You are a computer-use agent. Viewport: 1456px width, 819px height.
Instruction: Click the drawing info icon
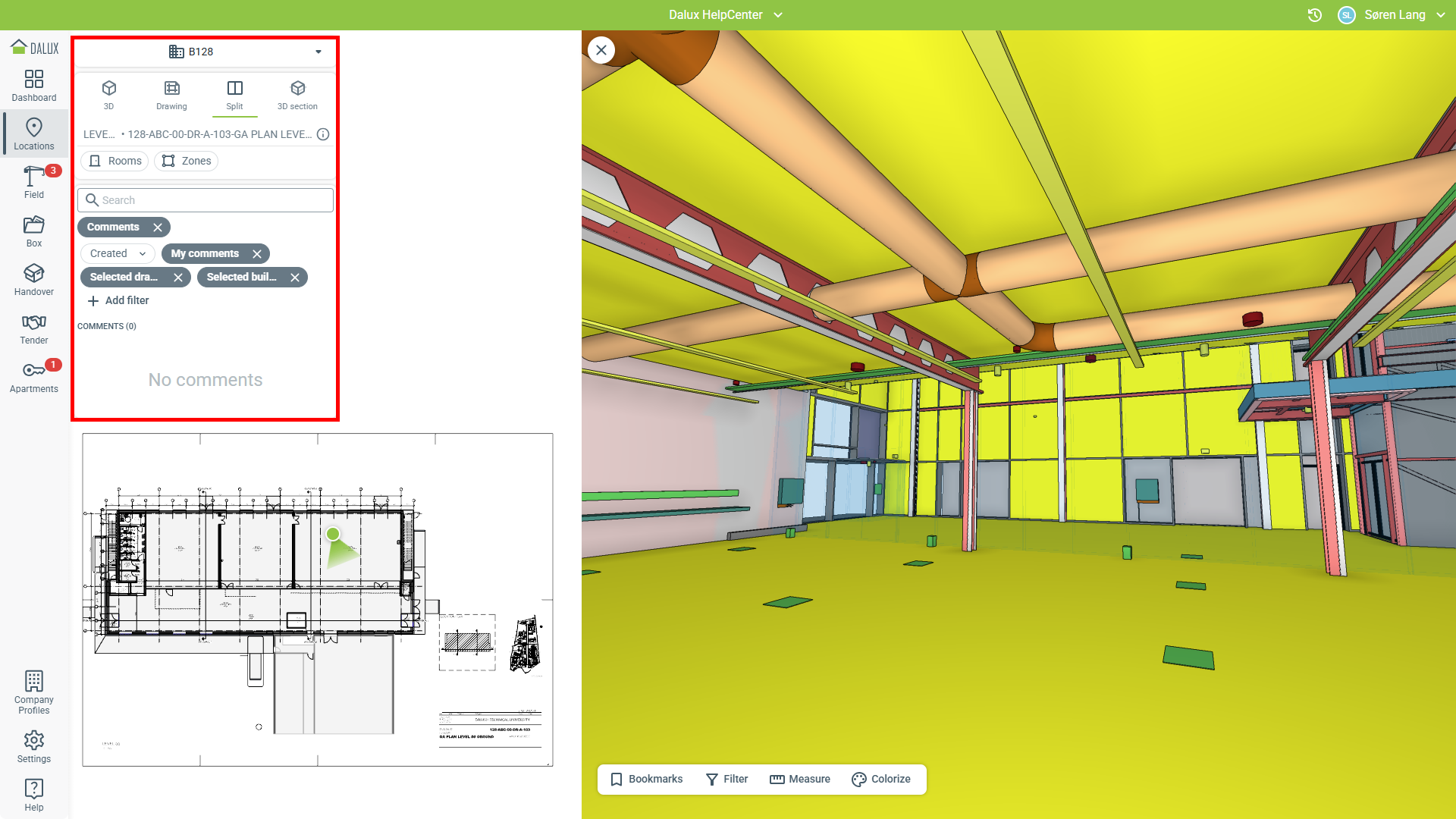(323, 134)
